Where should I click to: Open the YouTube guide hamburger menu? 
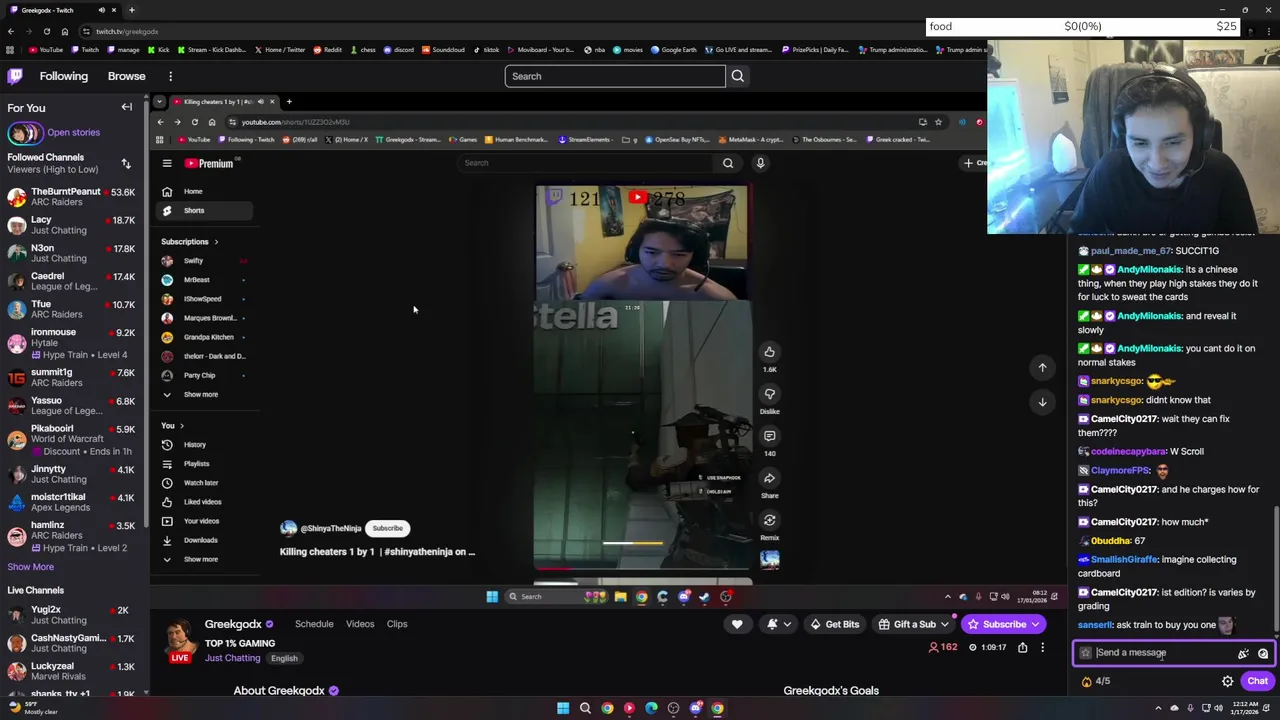[167, 163]
